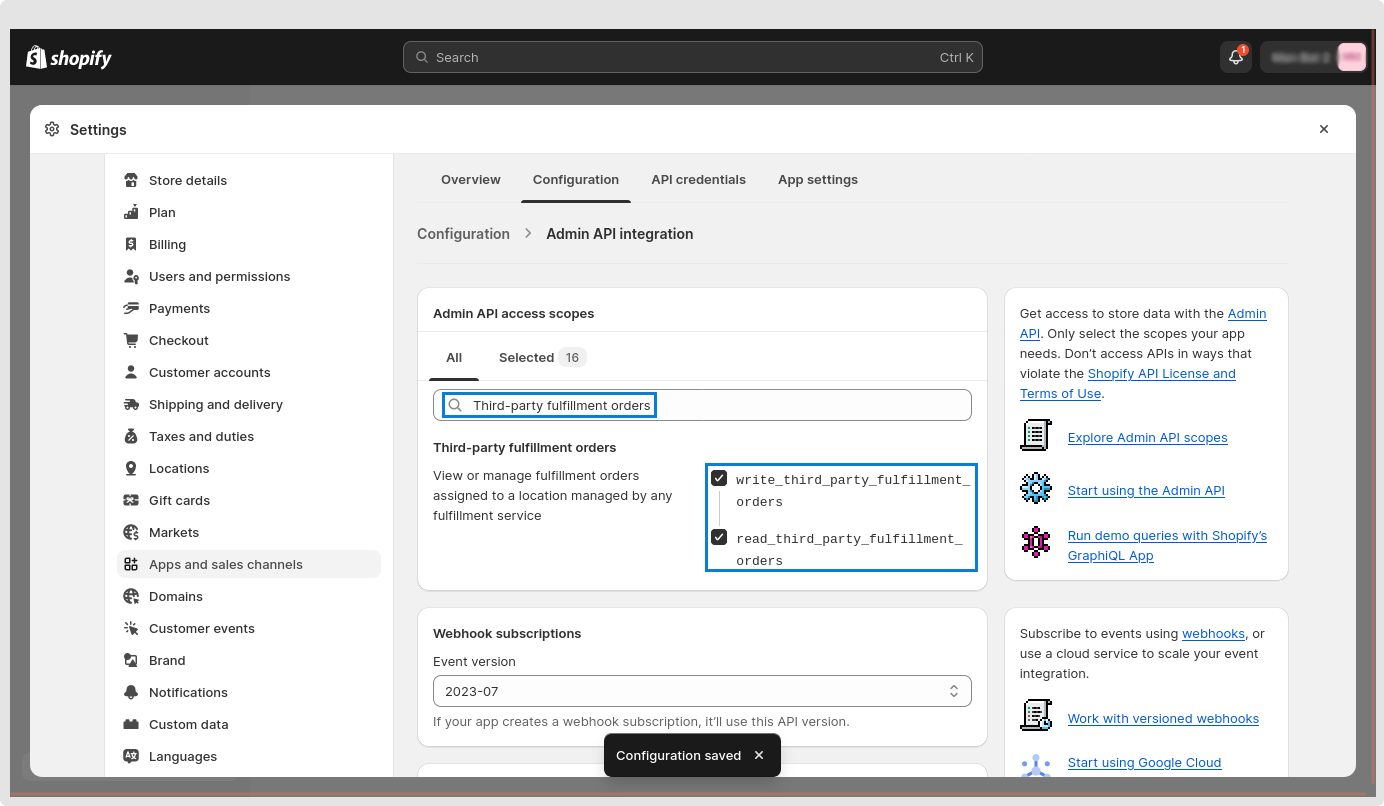Dismiss the Configuration saved toast
1384x806 pixels.
pyautogui.click(x=759, y=755)
